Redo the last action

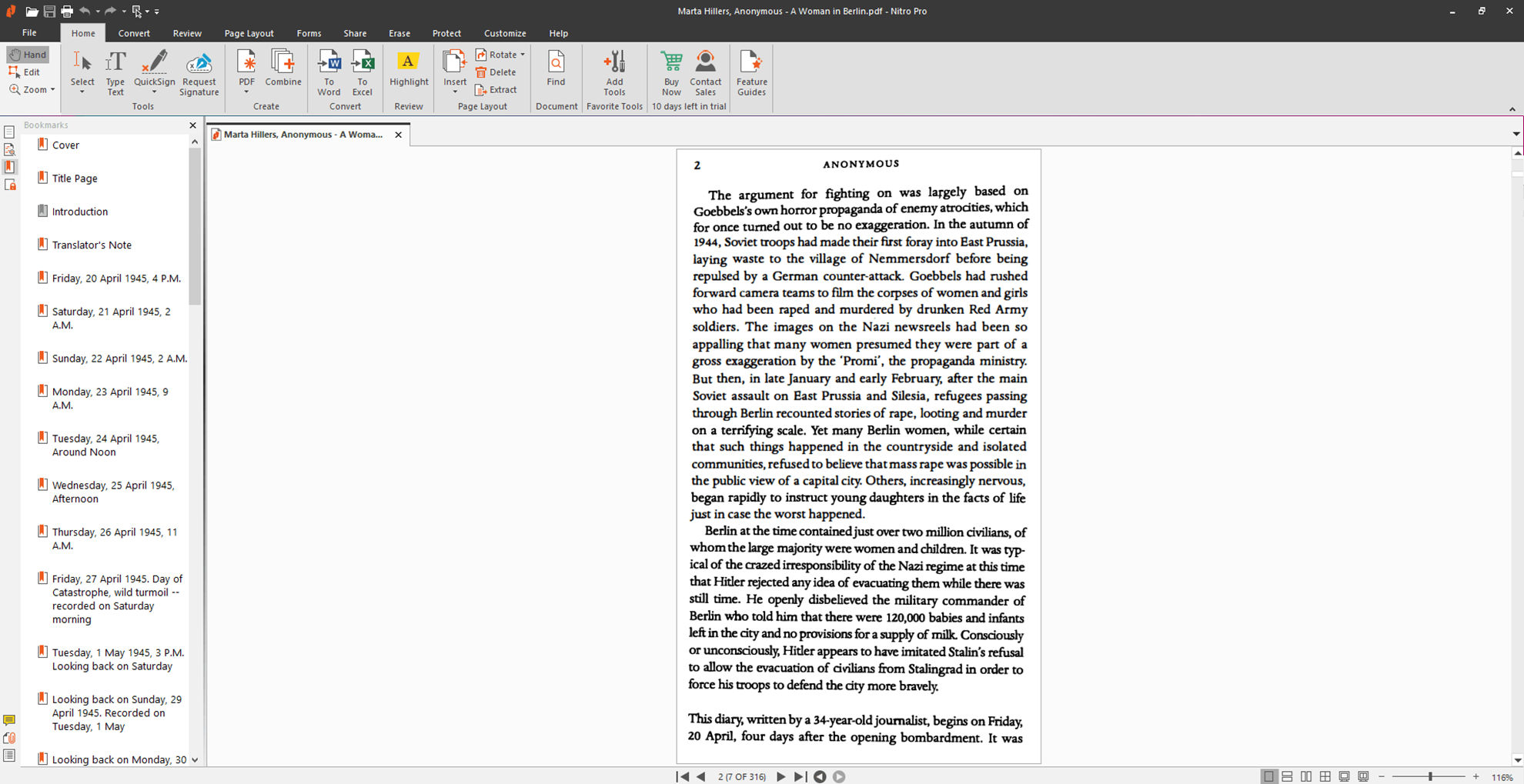pos(110,12)
